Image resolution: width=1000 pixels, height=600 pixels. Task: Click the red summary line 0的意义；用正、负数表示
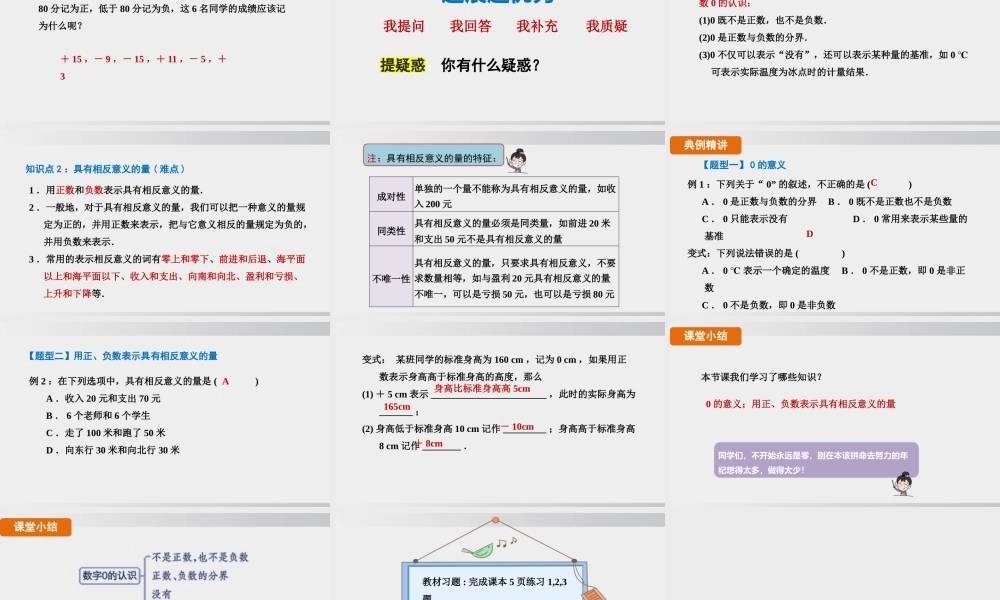[800, 404]
